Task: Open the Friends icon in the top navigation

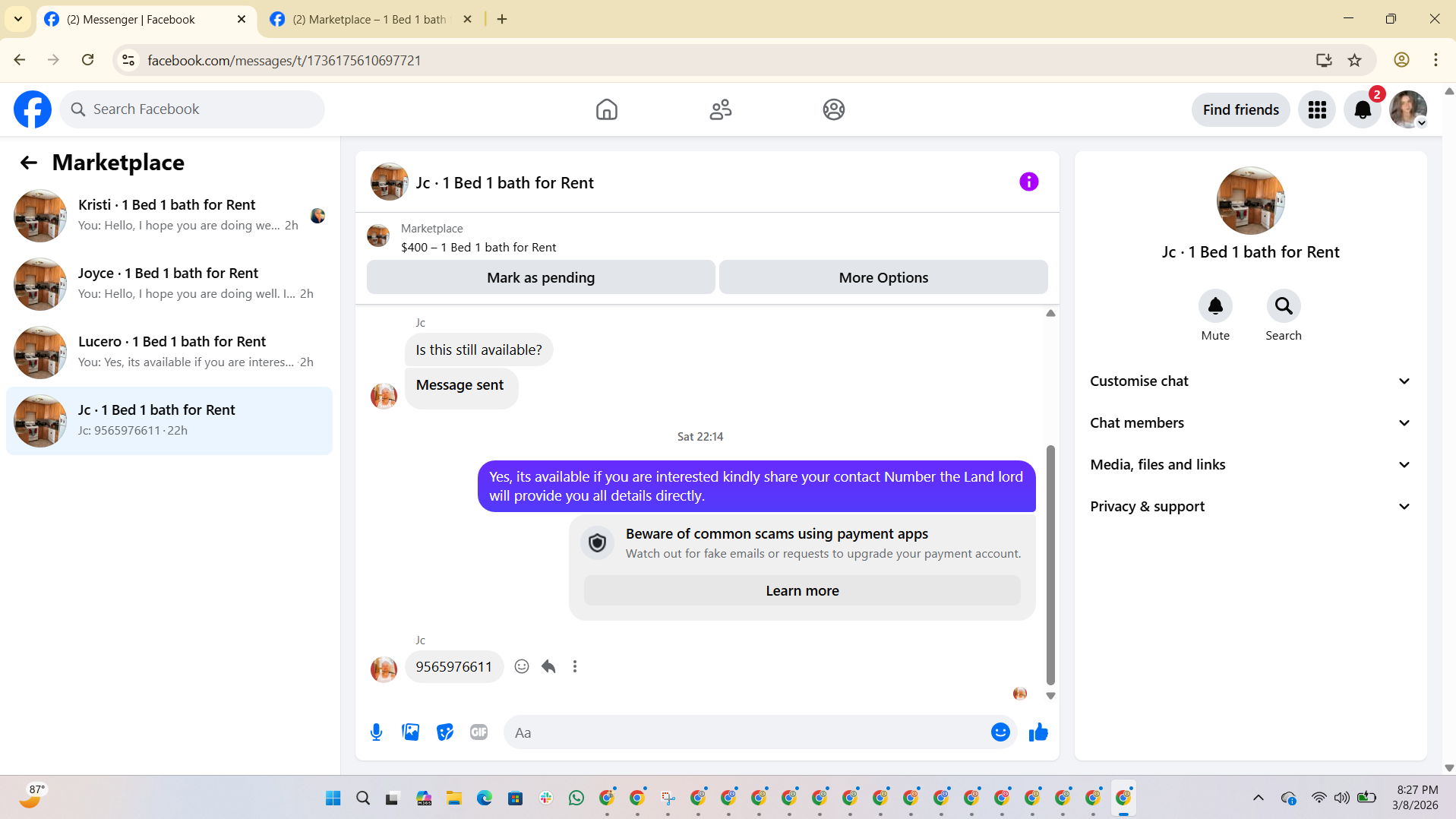Action: (x=720, y=109)
